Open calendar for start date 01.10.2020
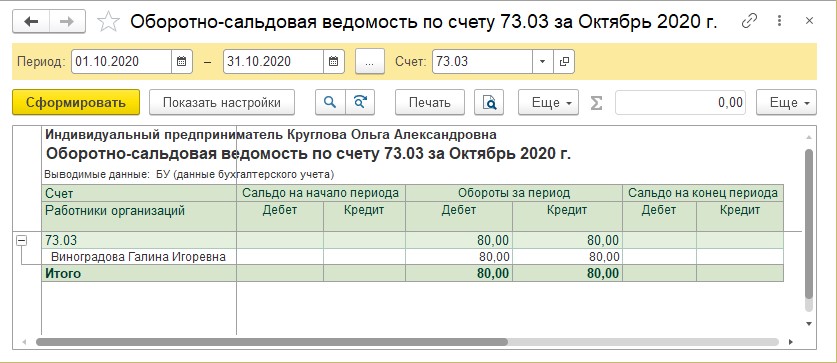The width and height of the screenshot is (837, 363). pyautogui.click(x=181, y=61)
